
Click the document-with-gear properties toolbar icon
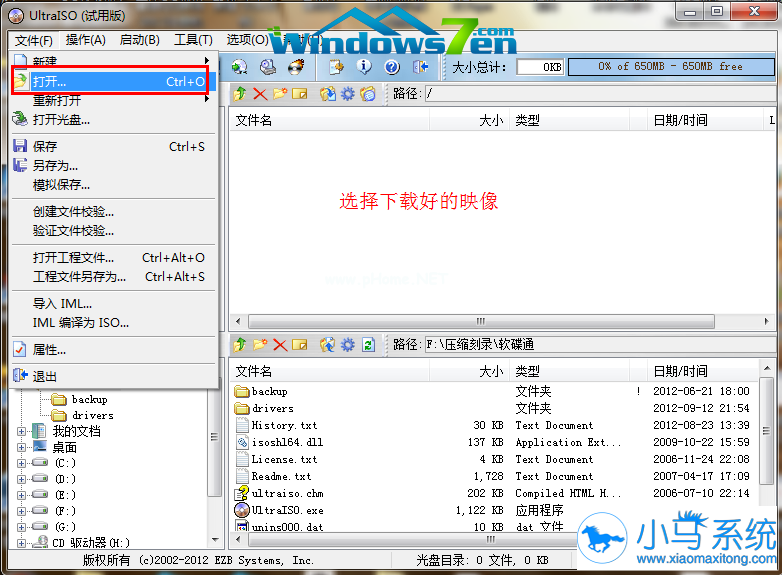(336, 67)
